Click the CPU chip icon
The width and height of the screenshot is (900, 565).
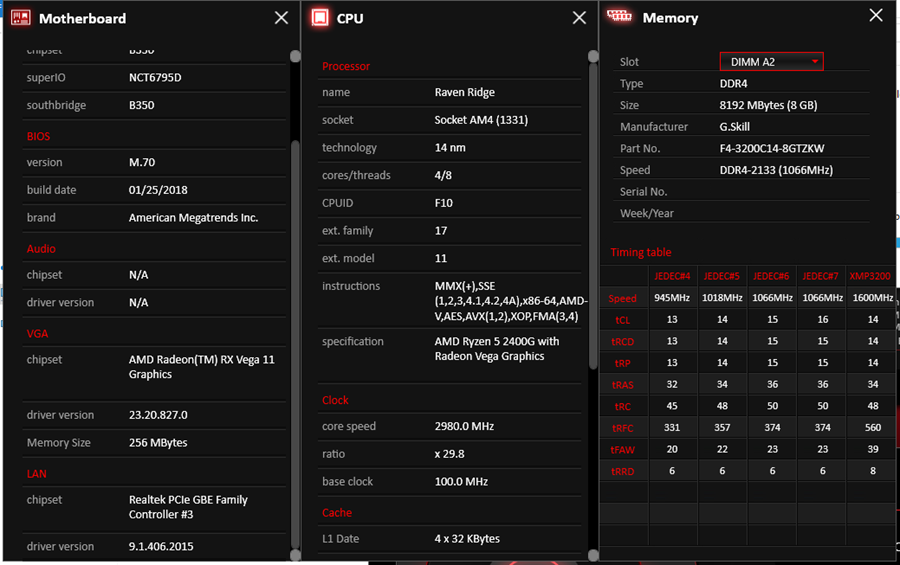[x=320, y=18]
